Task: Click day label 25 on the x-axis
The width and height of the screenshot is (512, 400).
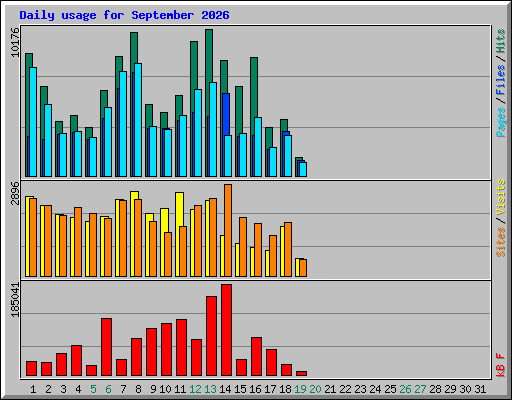Action: (x=390, y=389)
